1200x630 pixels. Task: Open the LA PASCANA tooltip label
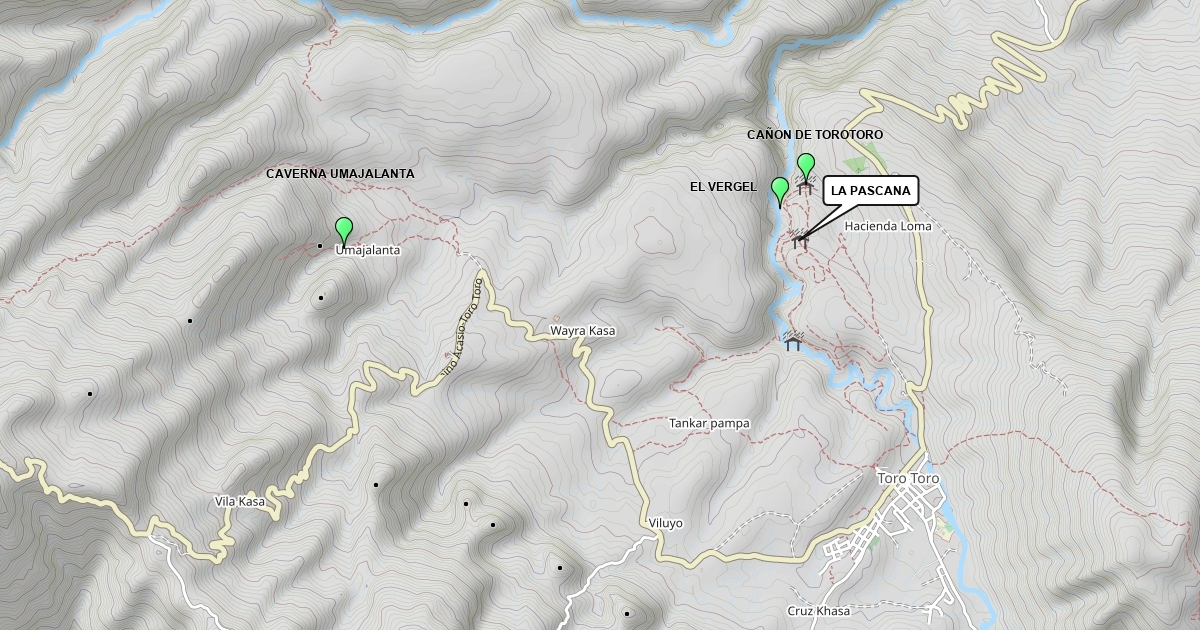click(870, 191)
